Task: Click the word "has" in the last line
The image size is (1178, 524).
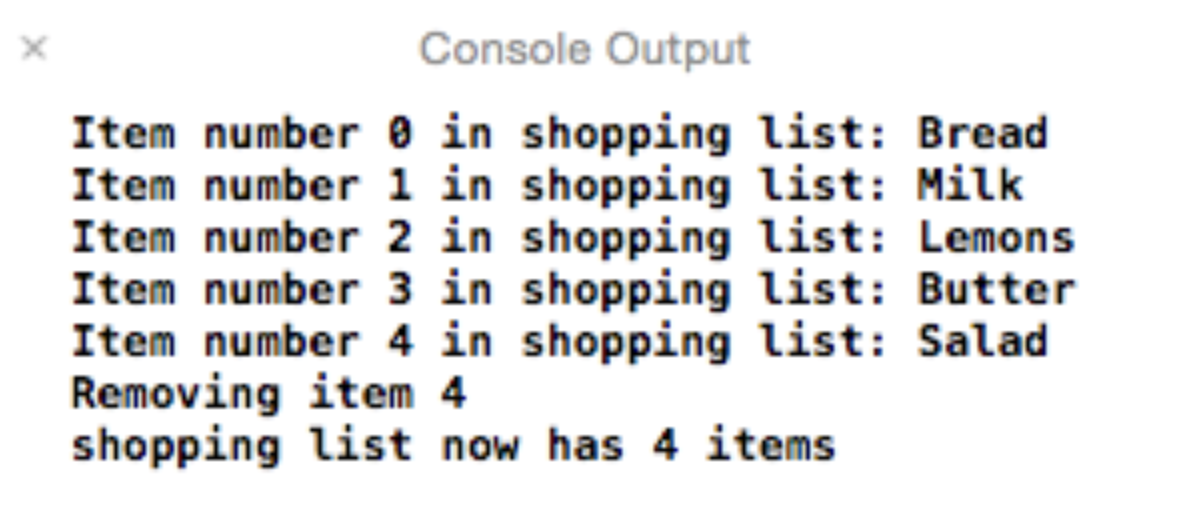Action: [x=586, y=445]
